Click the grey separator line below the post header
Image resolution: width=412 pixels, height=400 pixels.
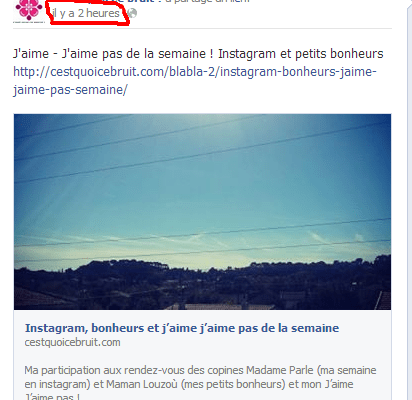202,29
